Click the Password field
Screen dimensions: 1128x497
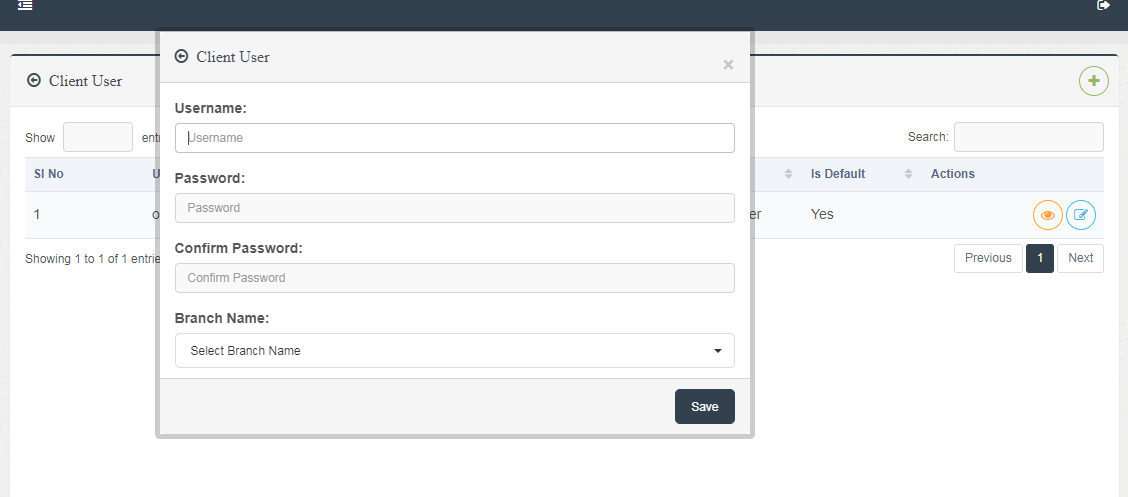pyautogui.click(x=455, y=208)
